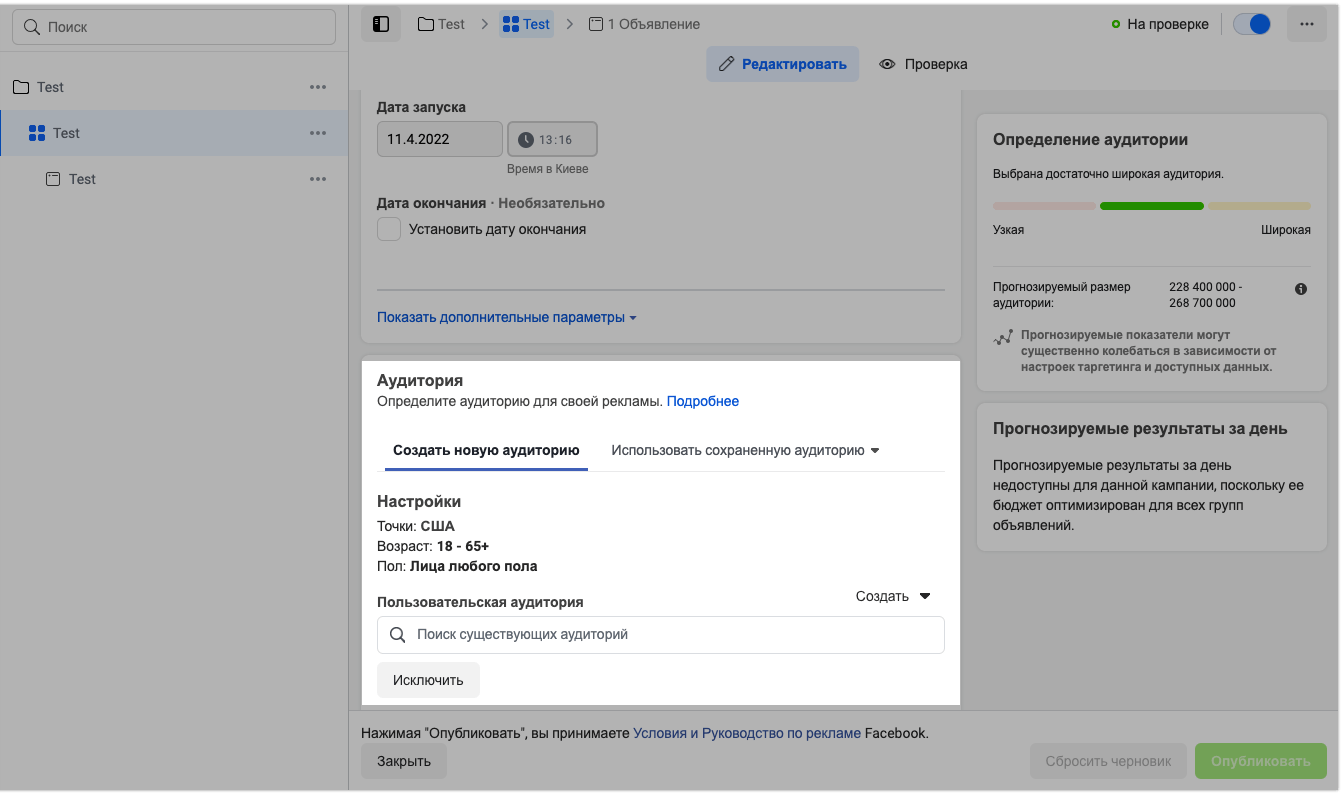
Task: Open options for the Test ad set row
Action: click(318, 133)
